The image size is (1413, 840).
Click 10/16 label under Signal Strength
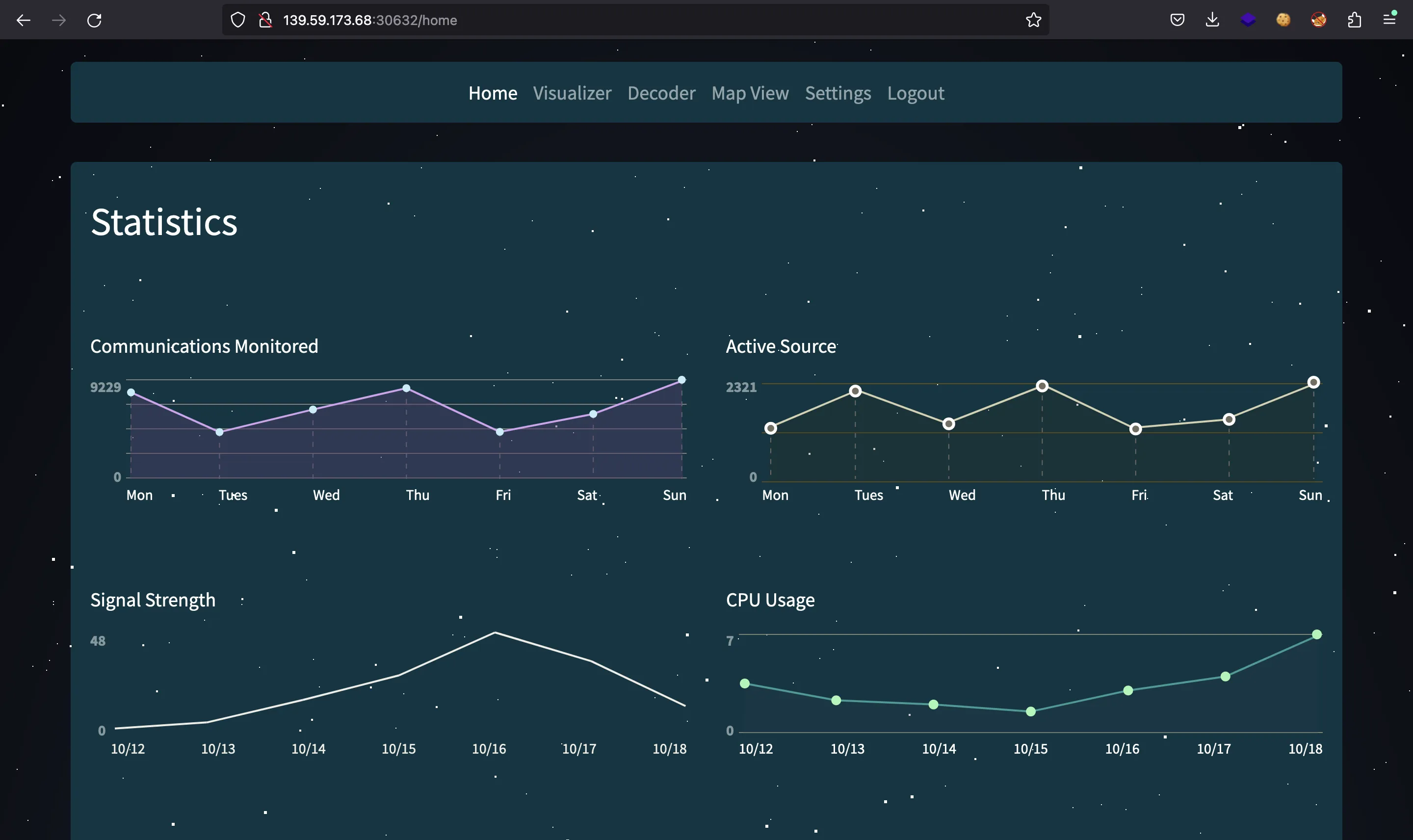tap(489, 749)
